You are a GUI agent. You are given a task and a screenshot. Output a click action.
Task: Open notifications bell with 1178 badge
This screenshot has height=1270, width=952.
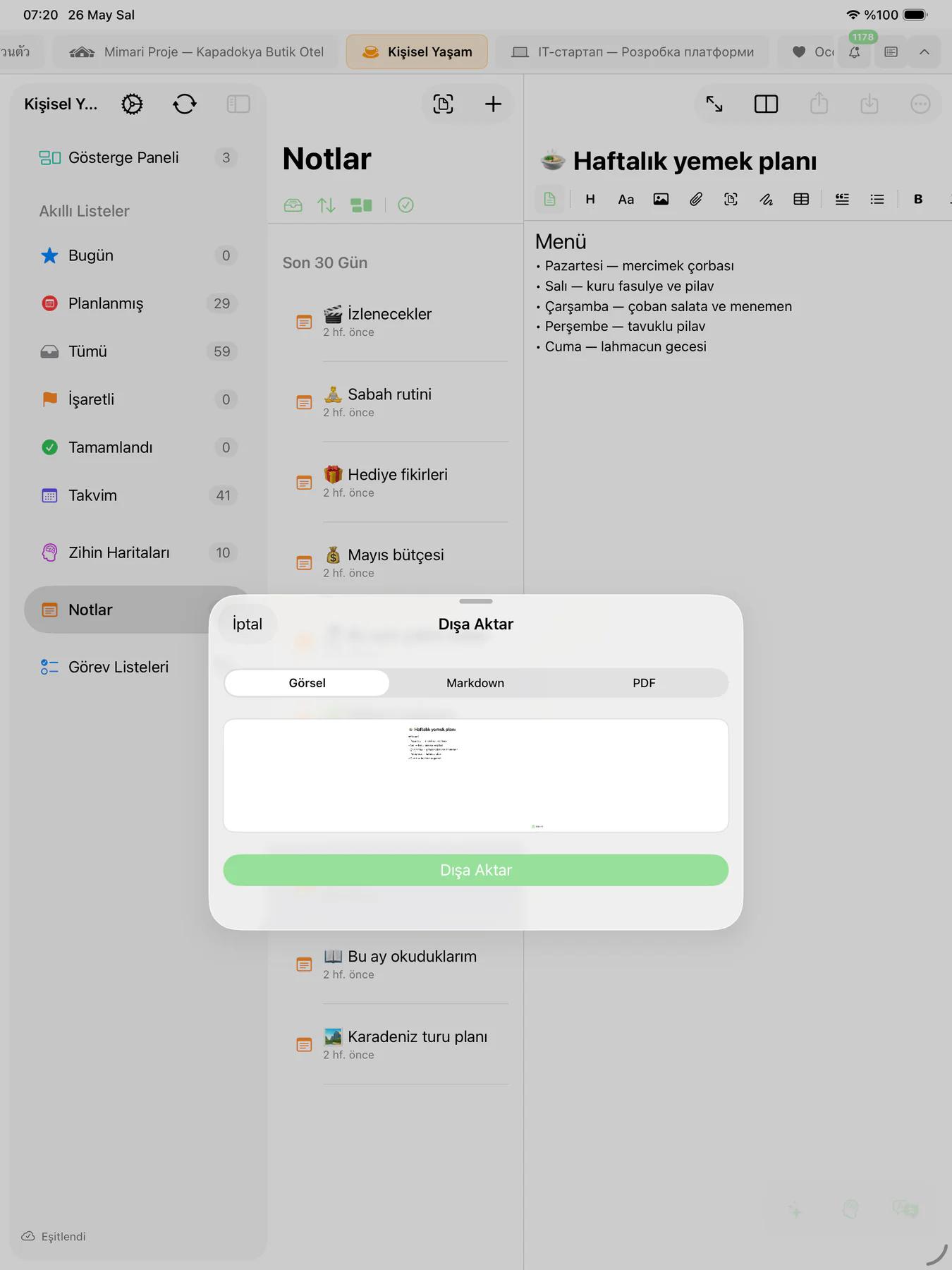855,52
